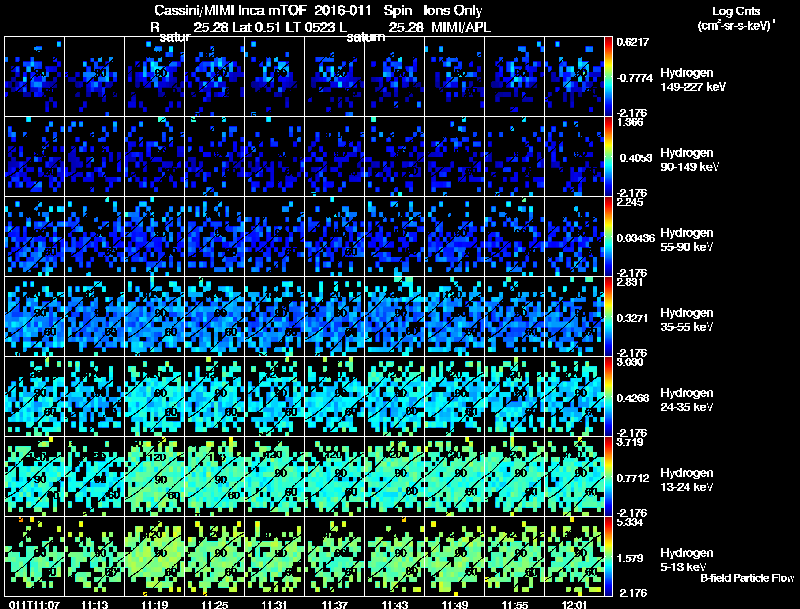Select the 35-55 keV panel at 11:37
Screen dimensions: 800x609
pyautogui.click(x=335, y=316)
